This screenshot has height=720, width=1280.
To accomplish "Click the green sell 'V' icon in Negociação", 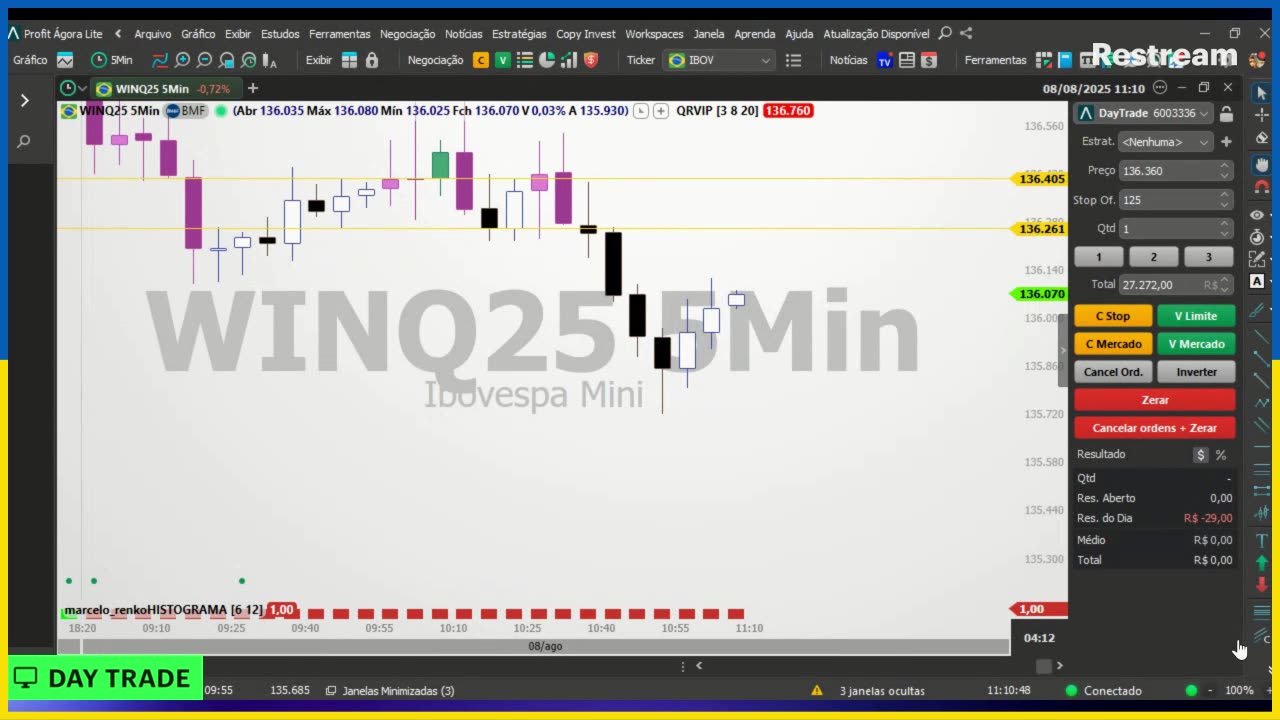I will click(x=503, y=60).
